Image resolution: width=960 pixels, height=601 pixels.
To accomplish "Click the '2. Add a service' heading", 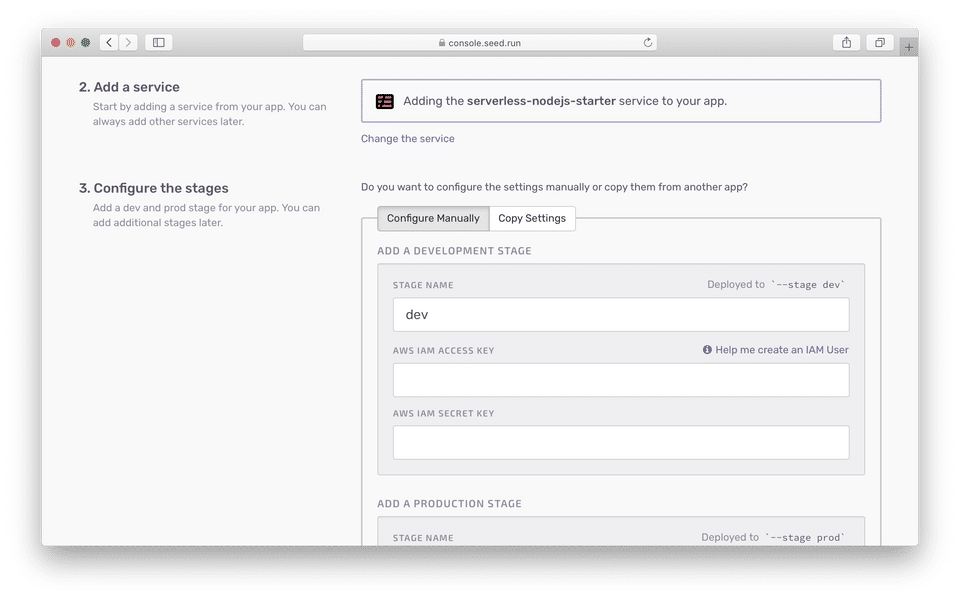I will [129, 87].
